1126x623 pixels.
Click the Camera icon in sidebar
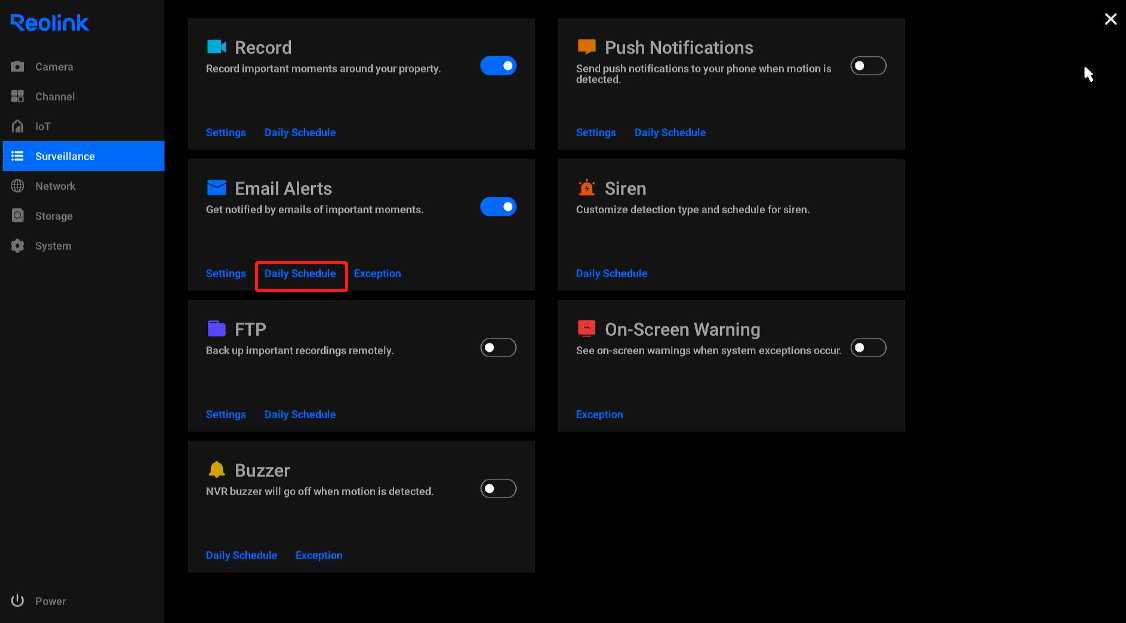point(18,67)
